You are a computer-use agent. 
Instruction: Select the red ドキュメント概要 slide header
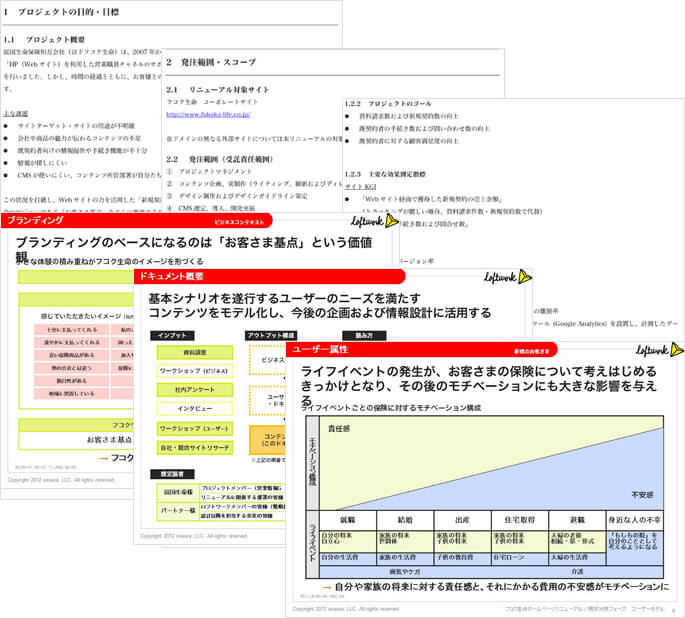coord(270,276)
